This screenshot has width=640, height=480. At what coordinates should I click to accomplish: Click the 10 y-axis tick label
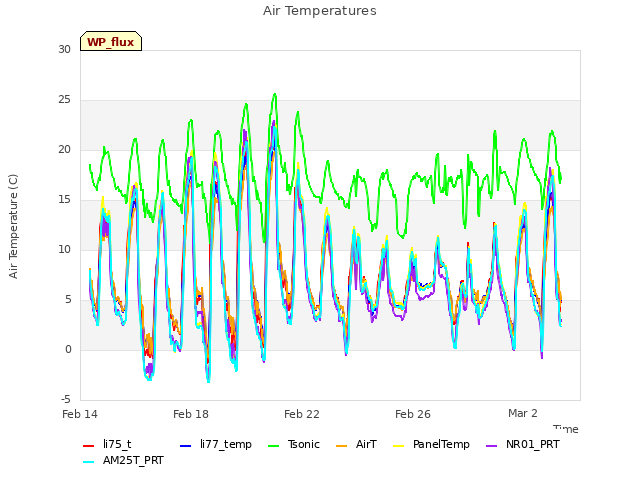point(64,249)
